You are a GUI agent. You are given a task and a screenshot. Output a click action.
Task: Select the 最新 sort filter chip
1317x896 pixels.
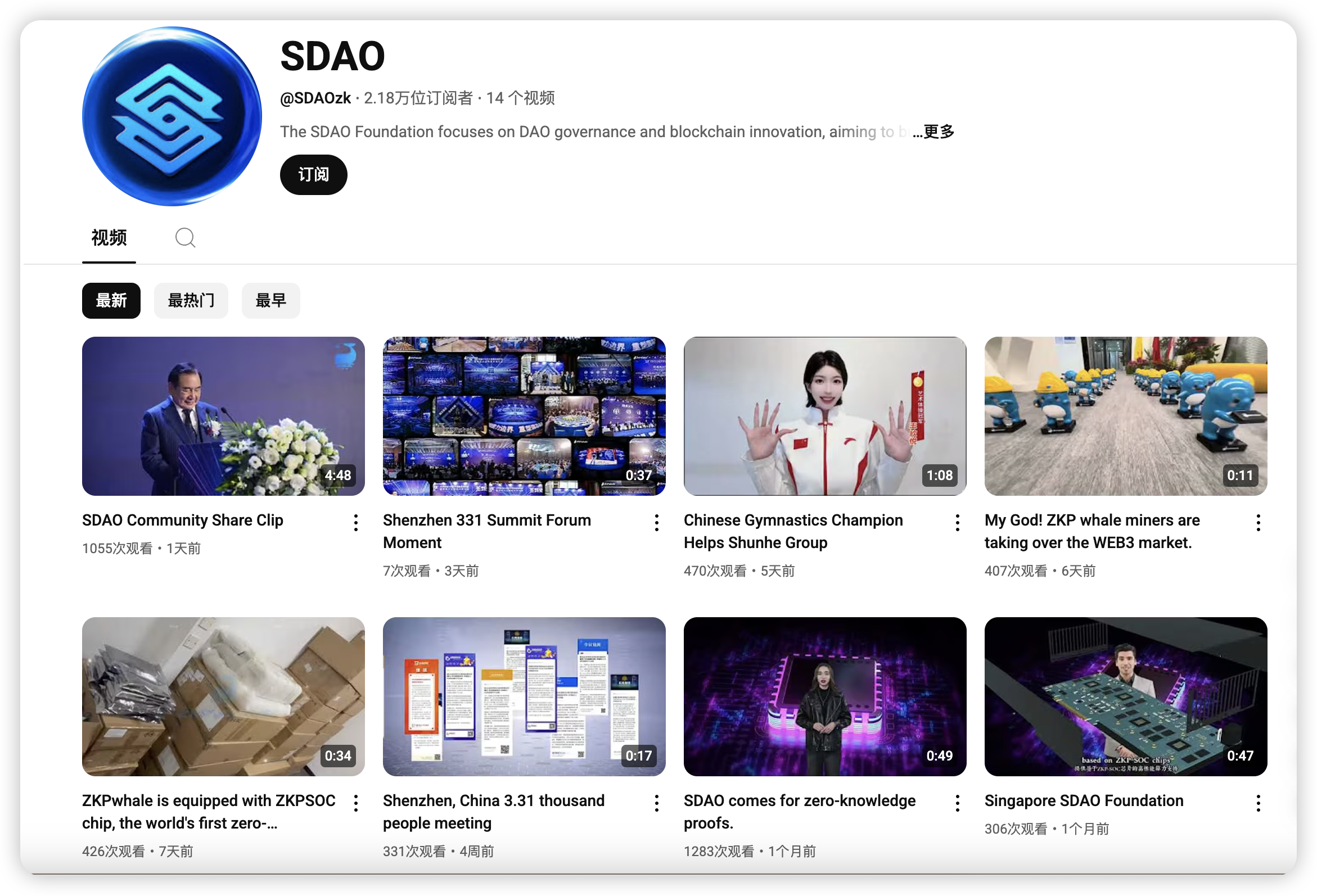pyautogui.click(x=111, y=300)
